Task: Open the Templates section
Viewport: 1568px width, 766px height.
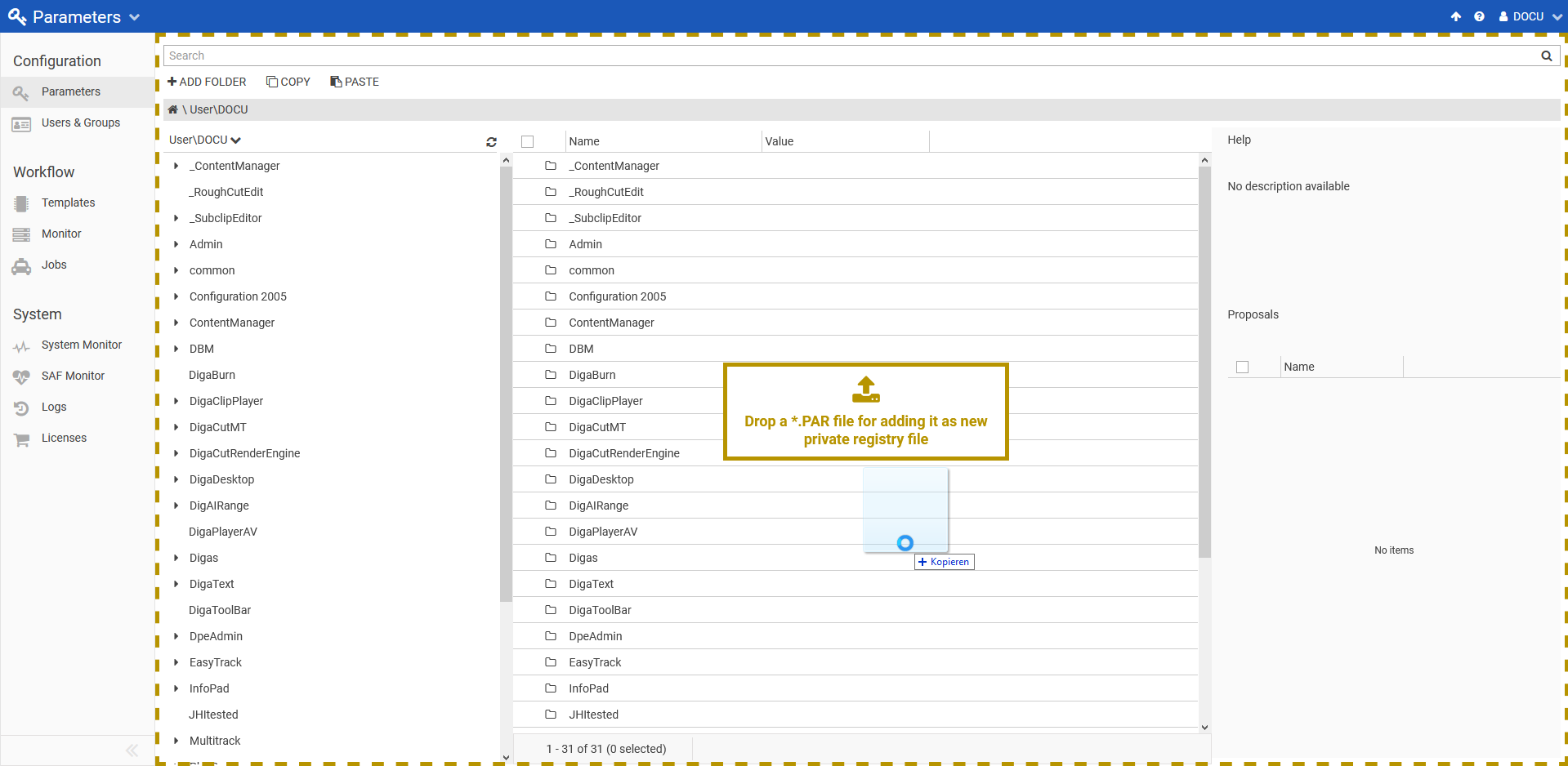Action: 68,203
